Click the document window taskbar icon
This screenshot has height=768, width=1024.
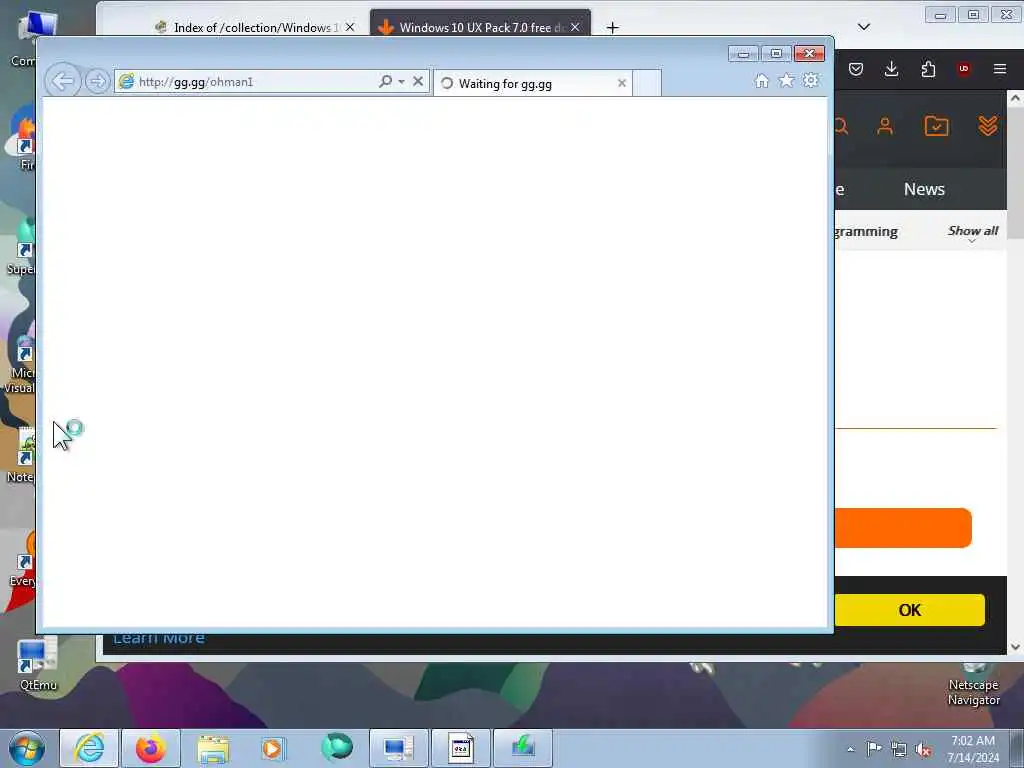pos(460,748)
